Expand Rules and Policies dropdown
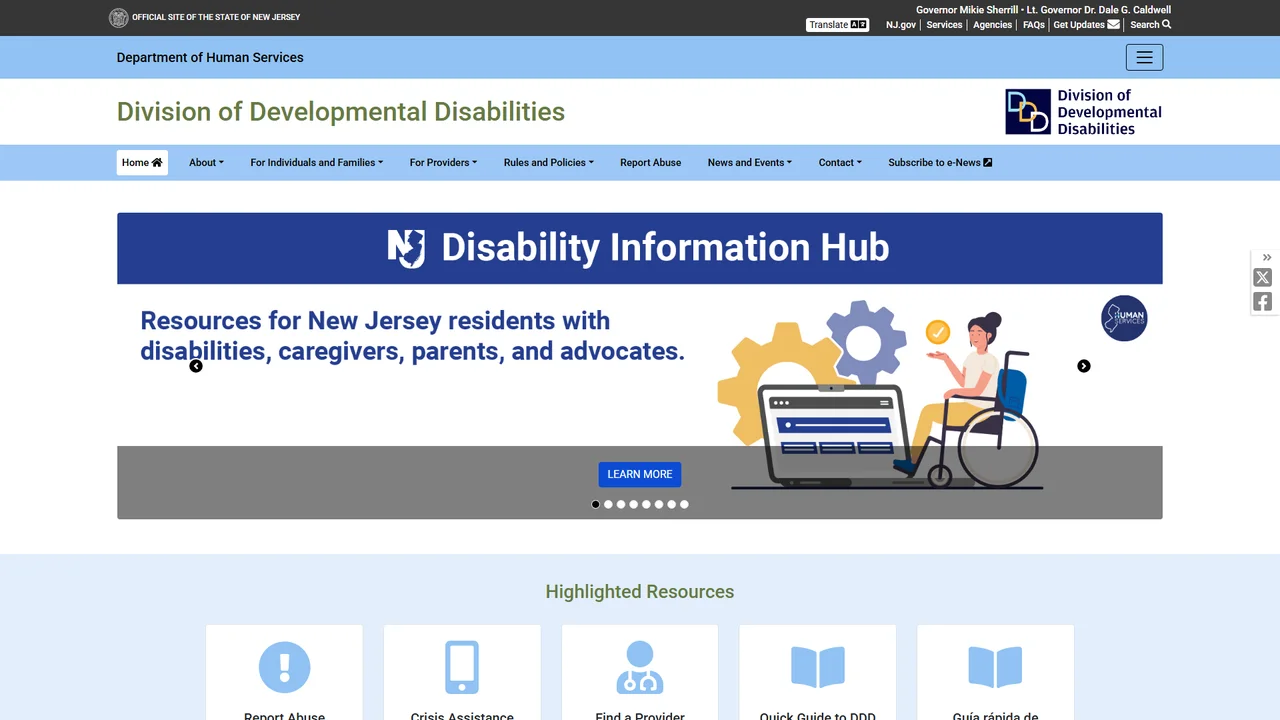 click(x=549, y=162)
